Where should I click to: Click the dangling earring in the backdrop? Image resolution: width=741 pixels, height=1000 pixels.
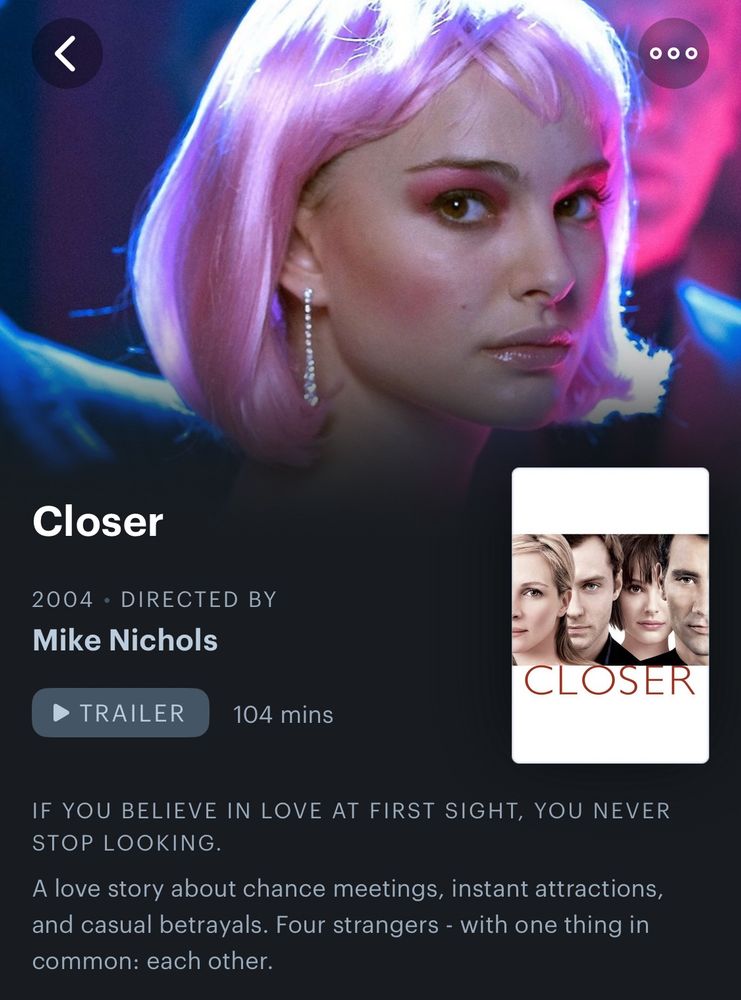309,348
